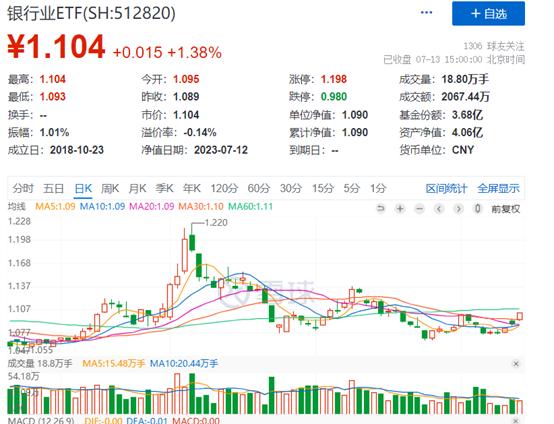The height and width of the screenshot is (424, 554).
Task: Switch to the 1分 interval tab
Action: (378, 188)
